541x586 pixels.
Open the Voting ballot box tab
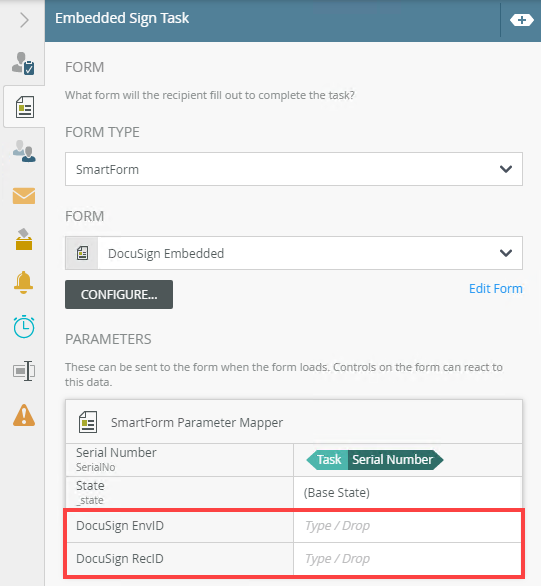tap(24, 239)
